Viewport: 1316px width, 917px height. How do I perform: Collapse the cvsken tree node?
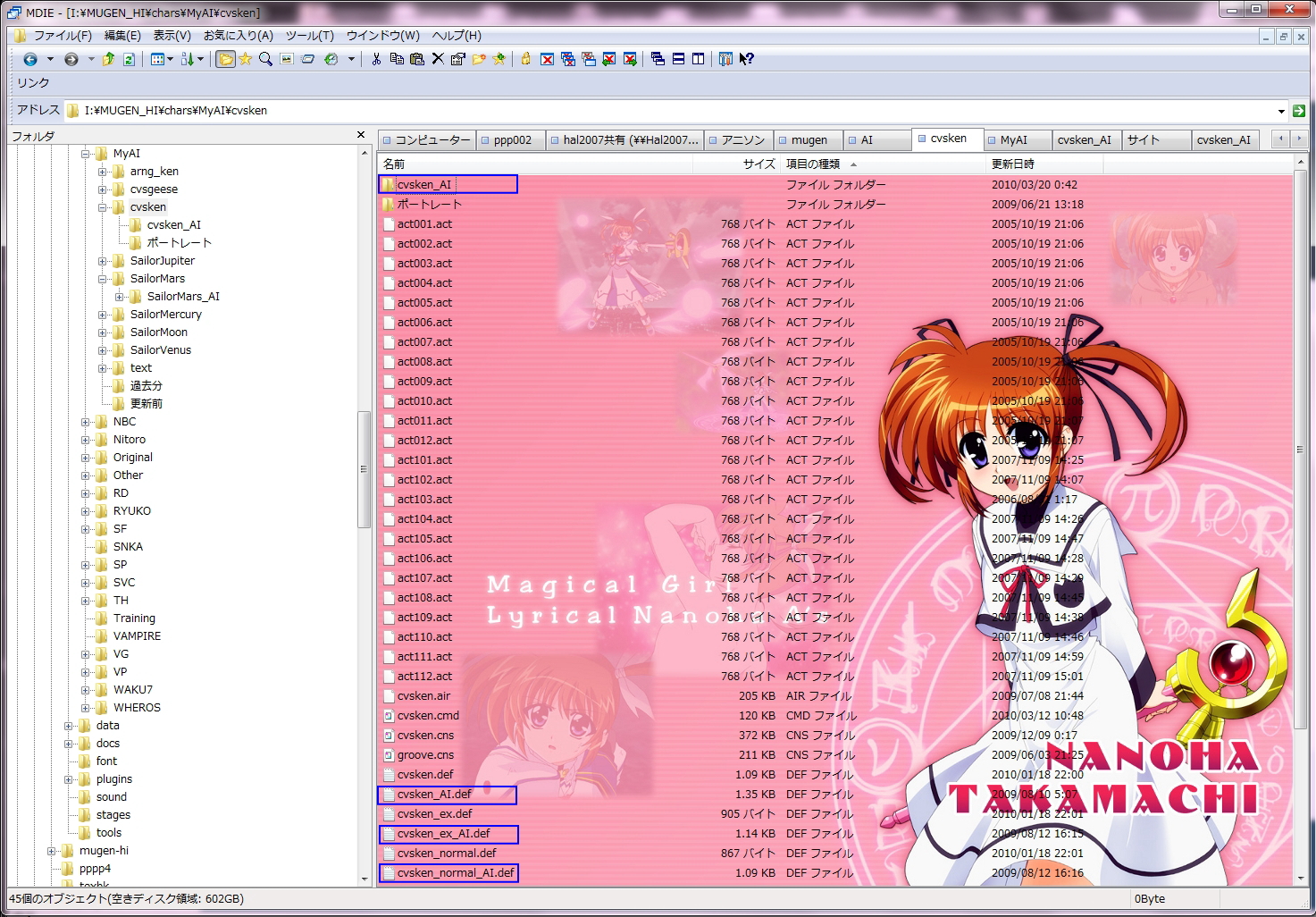click(x=103, y=207)
